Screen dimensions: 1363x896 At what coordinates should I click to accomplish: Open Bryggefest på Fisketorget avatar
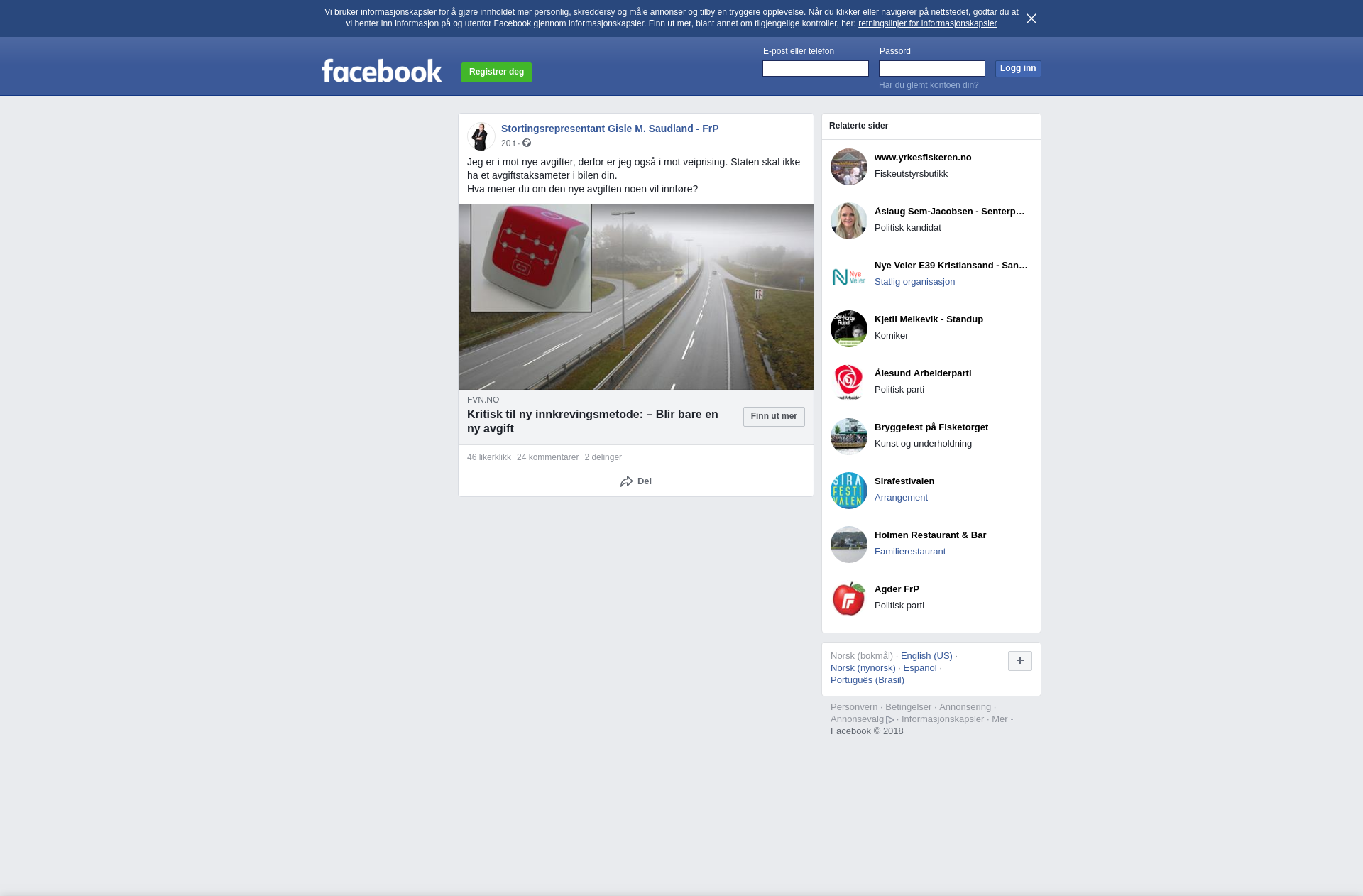pos(849,437)
